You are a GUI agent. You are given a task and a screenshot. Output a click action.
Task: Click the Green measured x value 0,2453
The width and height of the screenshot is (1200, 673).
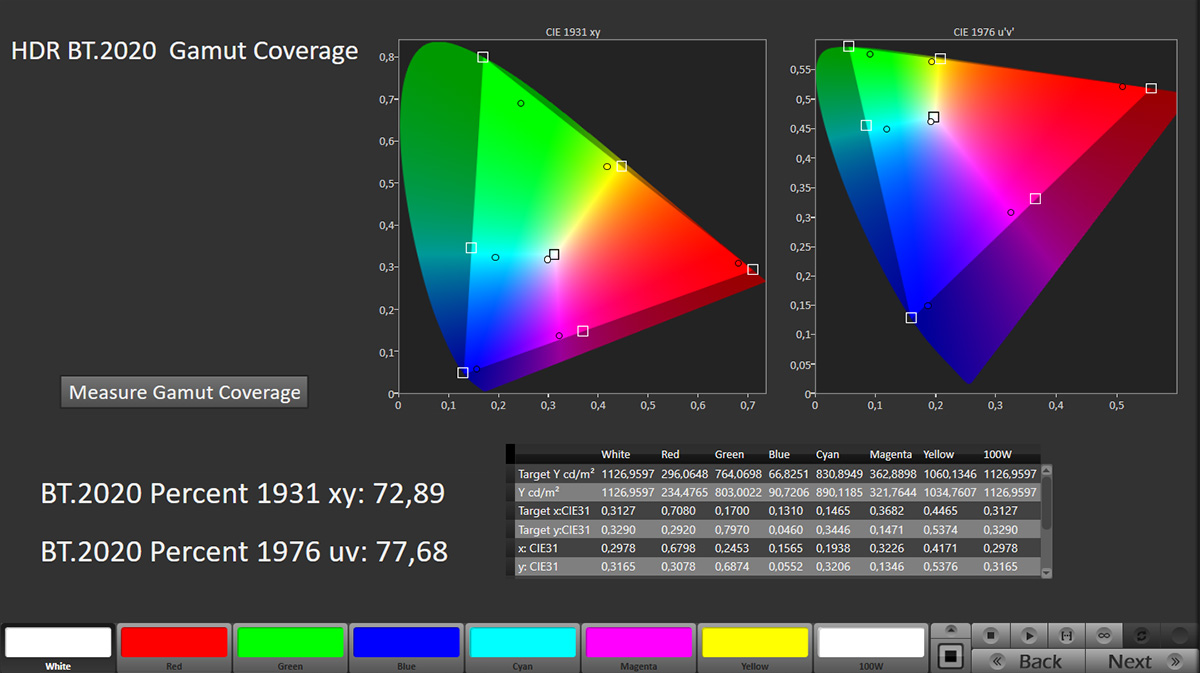pyautogui.click(x=731, y=549)
